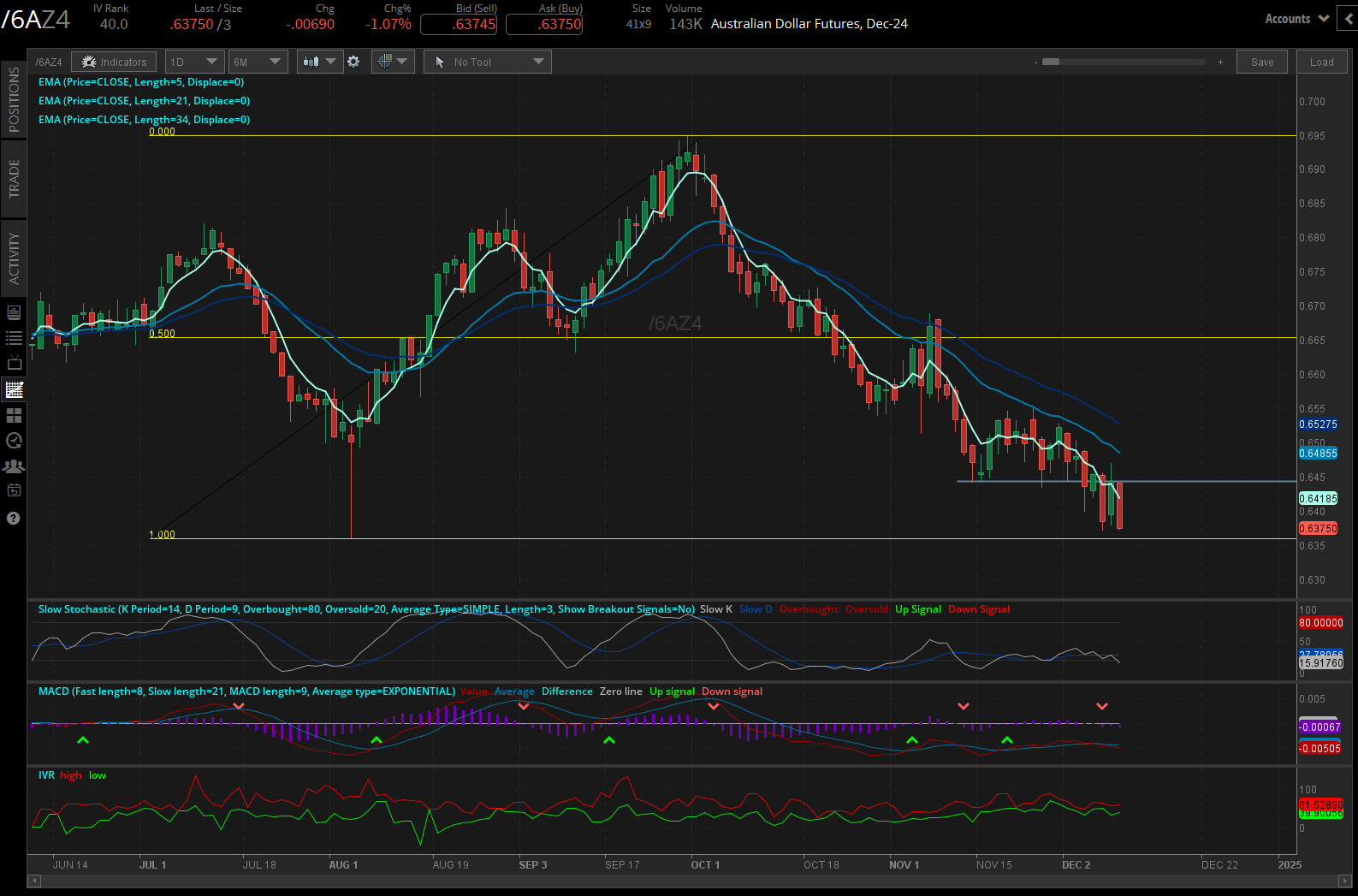The width and height of the screenshot is (1358, 896).
Task: Click the Save chart button
Action: pyautogui.click(x=1262, y=62)
